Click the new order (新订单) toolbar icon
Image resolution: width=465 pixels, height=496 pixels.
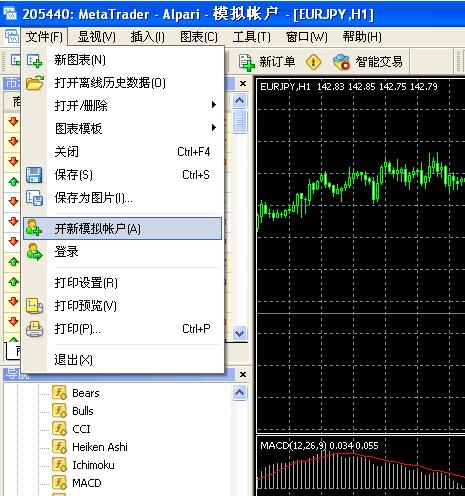click(x=247, y=62)
